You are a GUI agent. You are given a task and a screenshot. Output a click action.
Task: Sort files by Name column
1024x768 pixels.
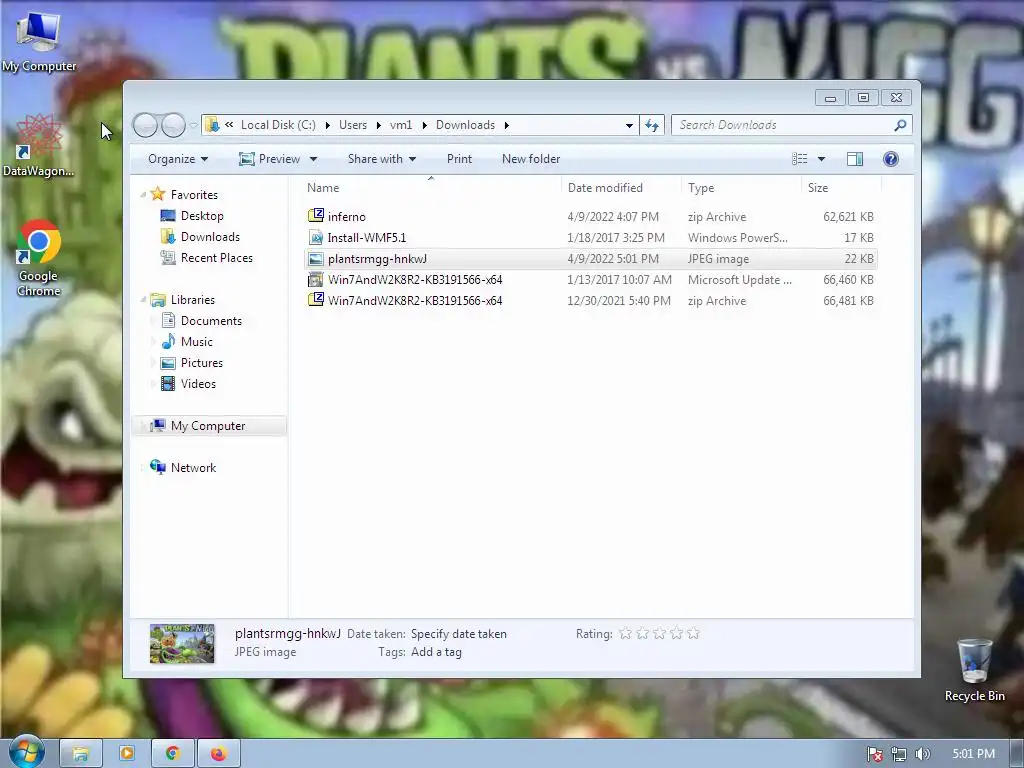[x=431, y=187]
